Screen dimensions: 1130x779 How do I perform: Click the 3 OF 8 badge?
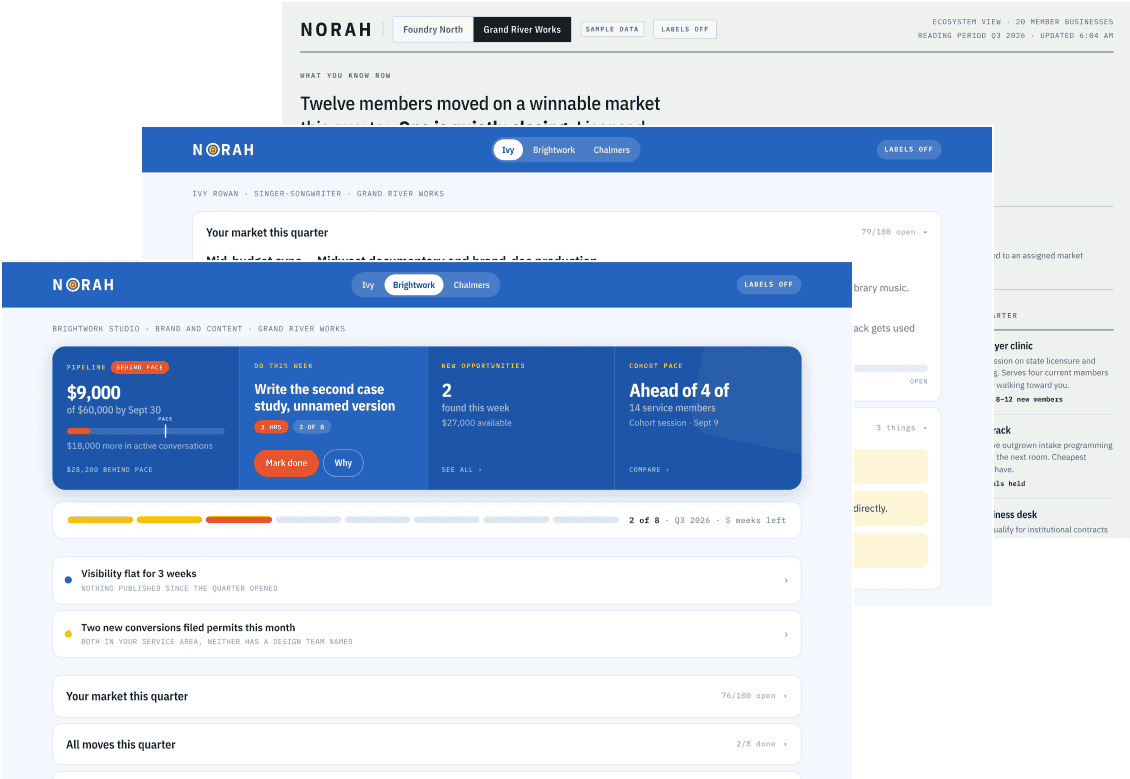click(311, 427)
